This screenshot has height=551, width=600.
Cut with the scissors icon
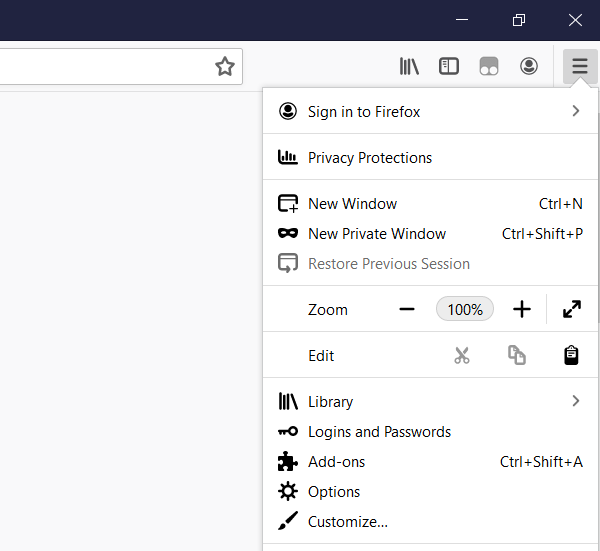point(462,355)
